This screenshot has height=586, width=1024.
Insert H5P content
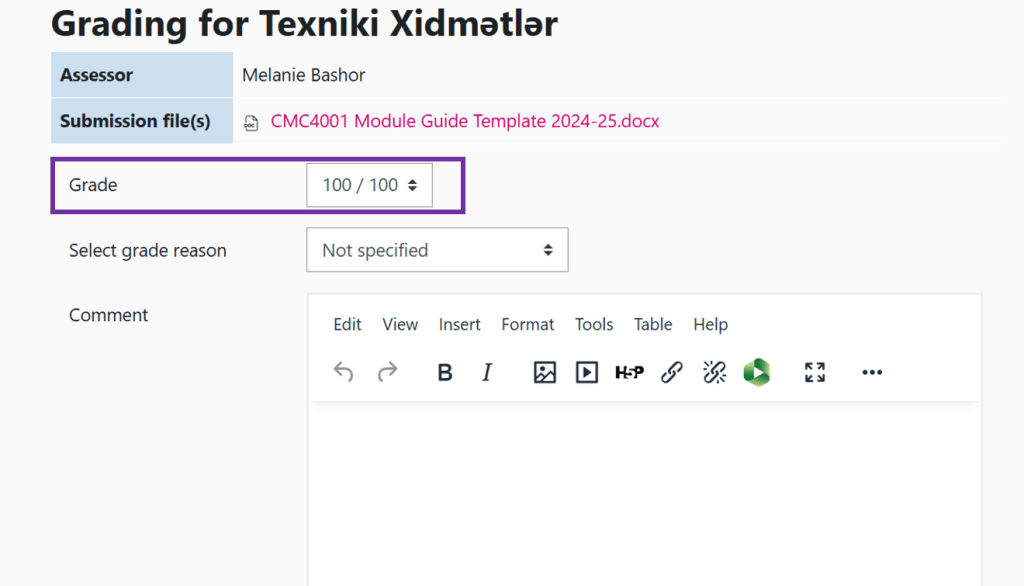[630, 372]
